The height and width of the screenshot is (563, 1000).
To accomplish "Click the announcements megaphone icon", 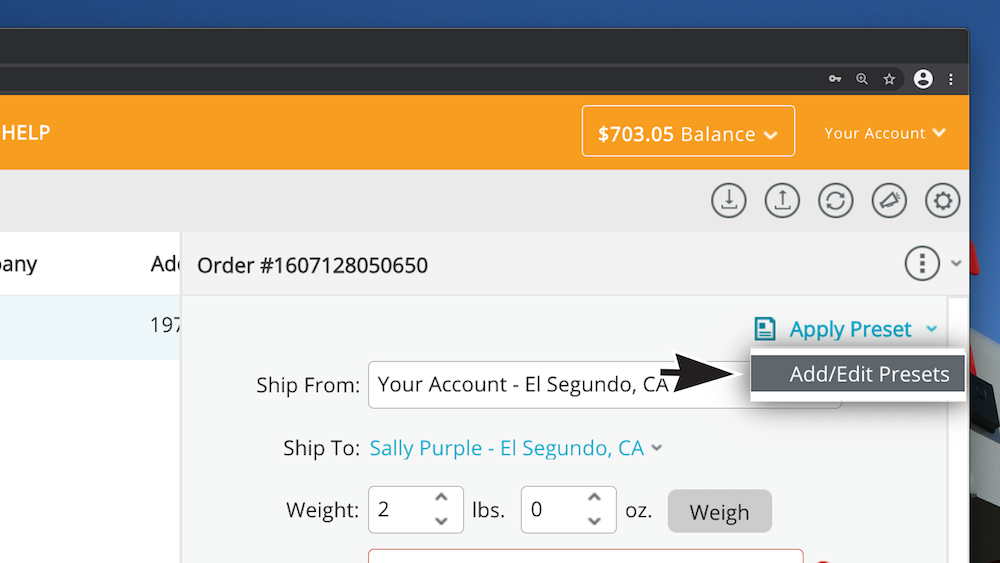I will (889, 200).
